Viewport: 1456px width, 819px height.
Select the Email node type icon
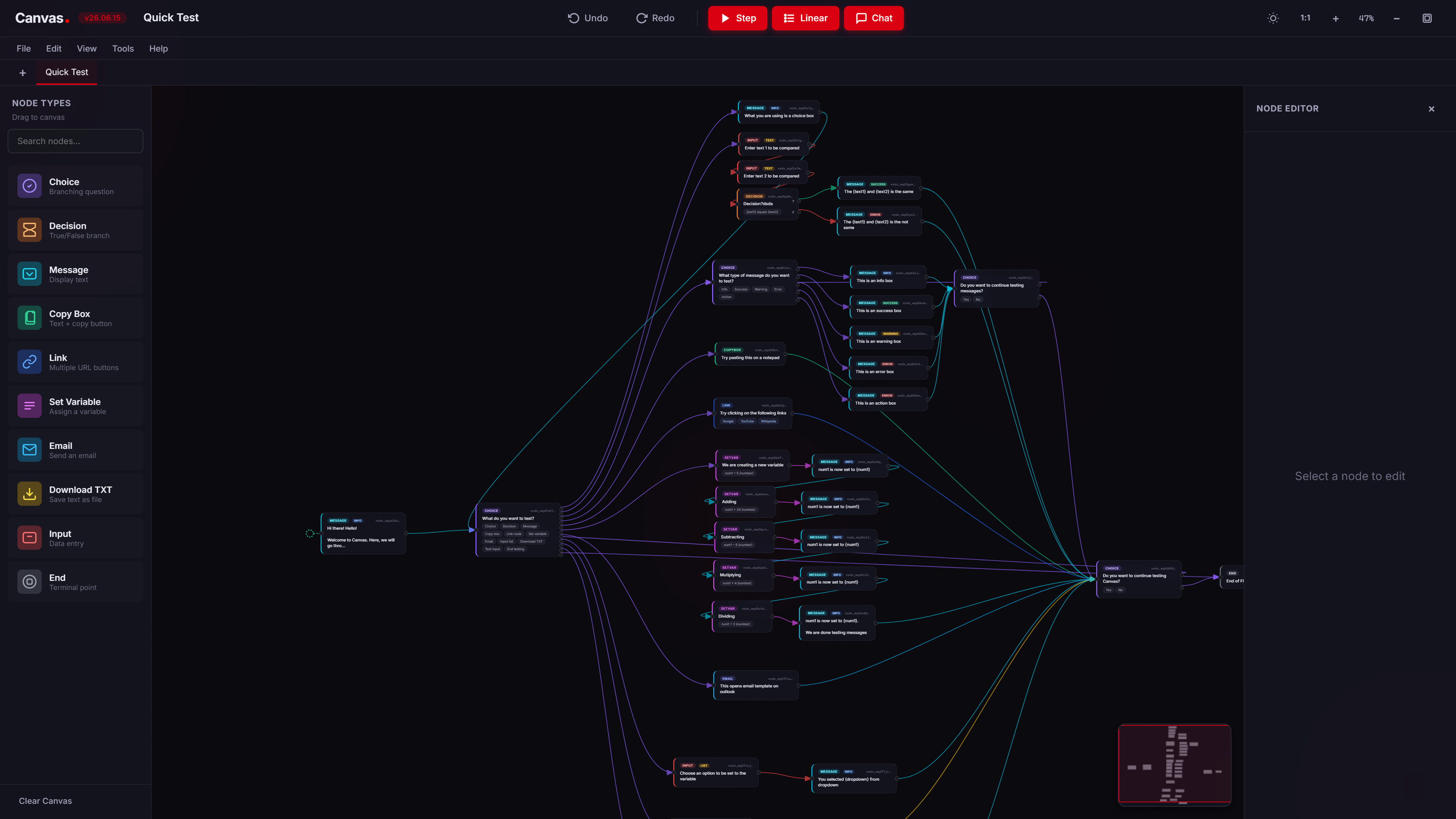click(x=30, y=450)
